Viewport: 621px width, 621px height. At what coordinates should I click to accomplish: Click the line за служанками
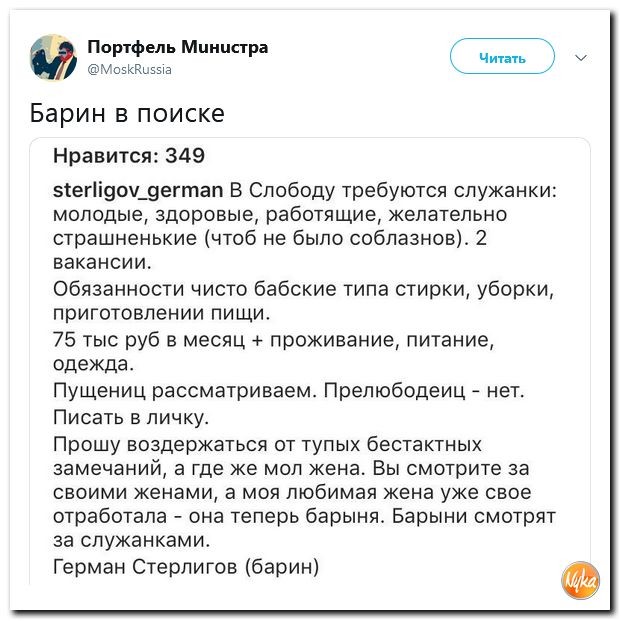click(131, 541)
